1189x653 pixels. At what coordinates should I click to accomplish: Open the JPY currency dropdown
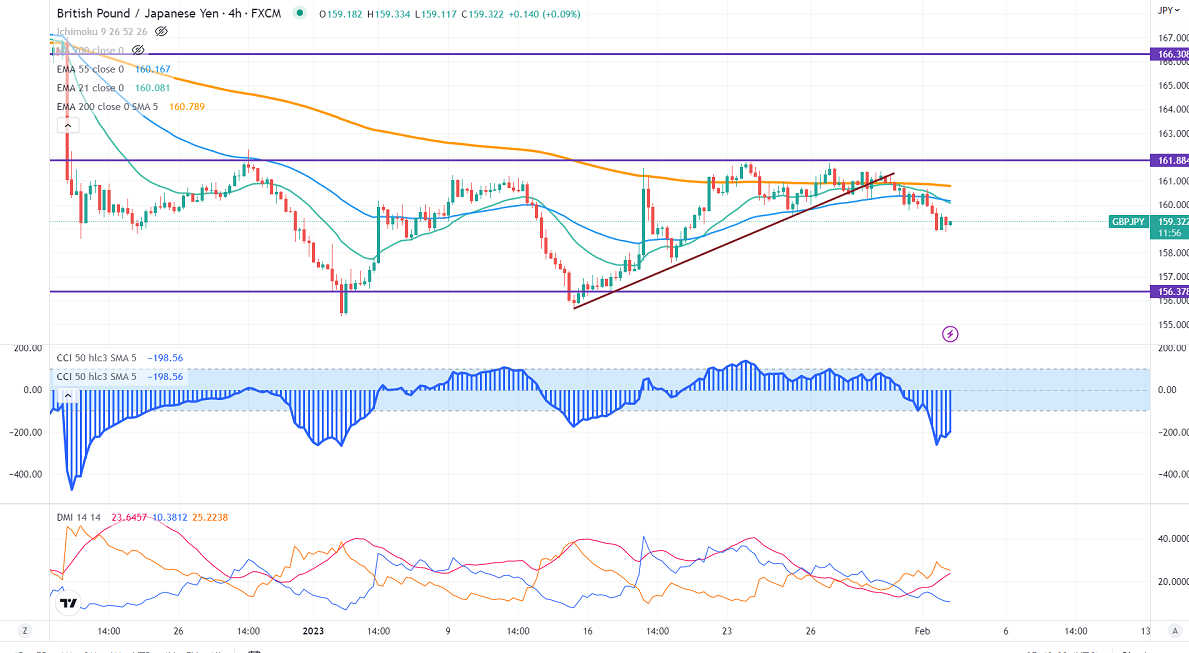1166,11
